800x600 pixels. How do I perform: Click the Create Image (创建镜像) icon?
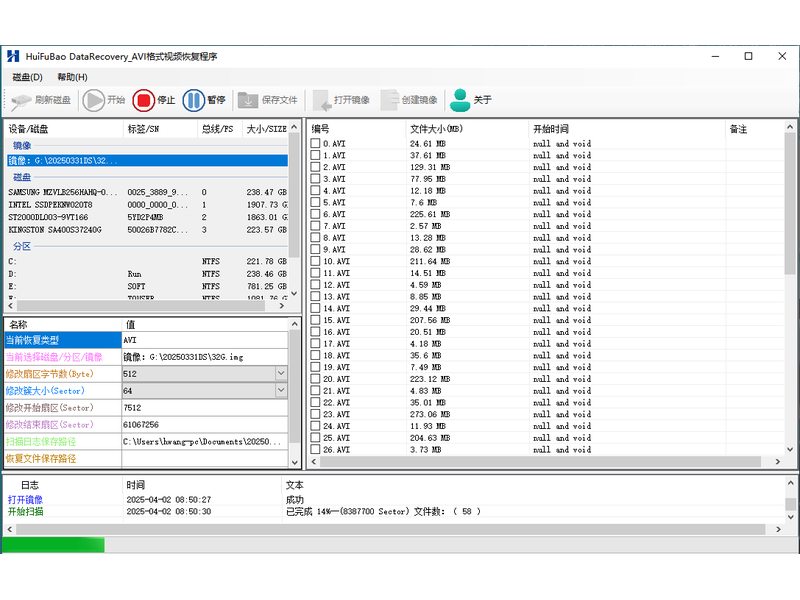pyautogui.click(x=390, y=100)
